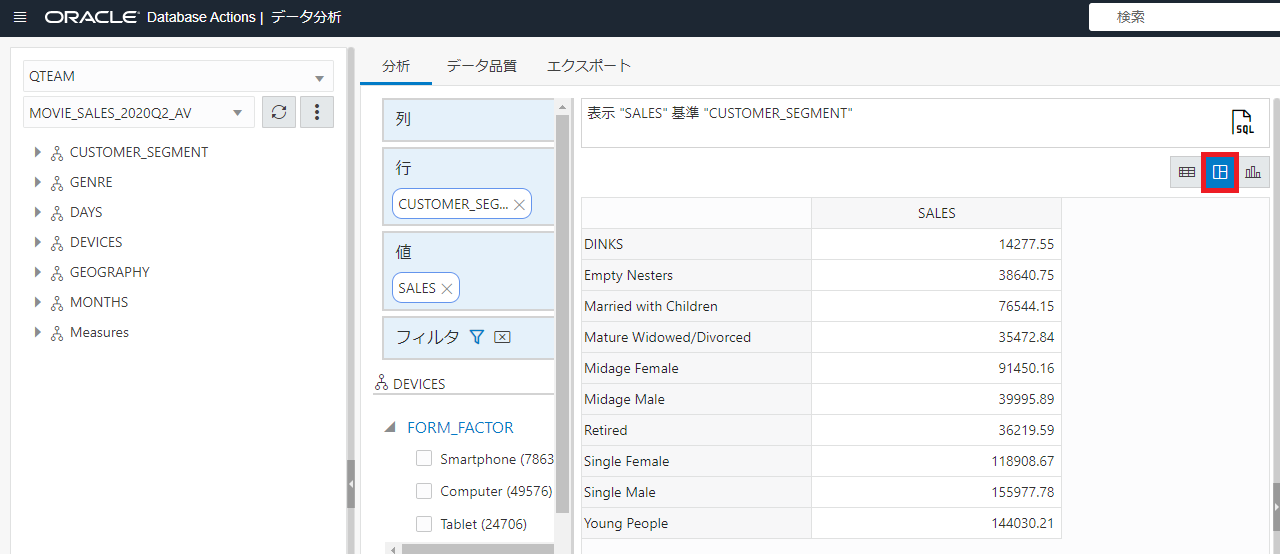Click the filter funnel icon

coord(477,337)
